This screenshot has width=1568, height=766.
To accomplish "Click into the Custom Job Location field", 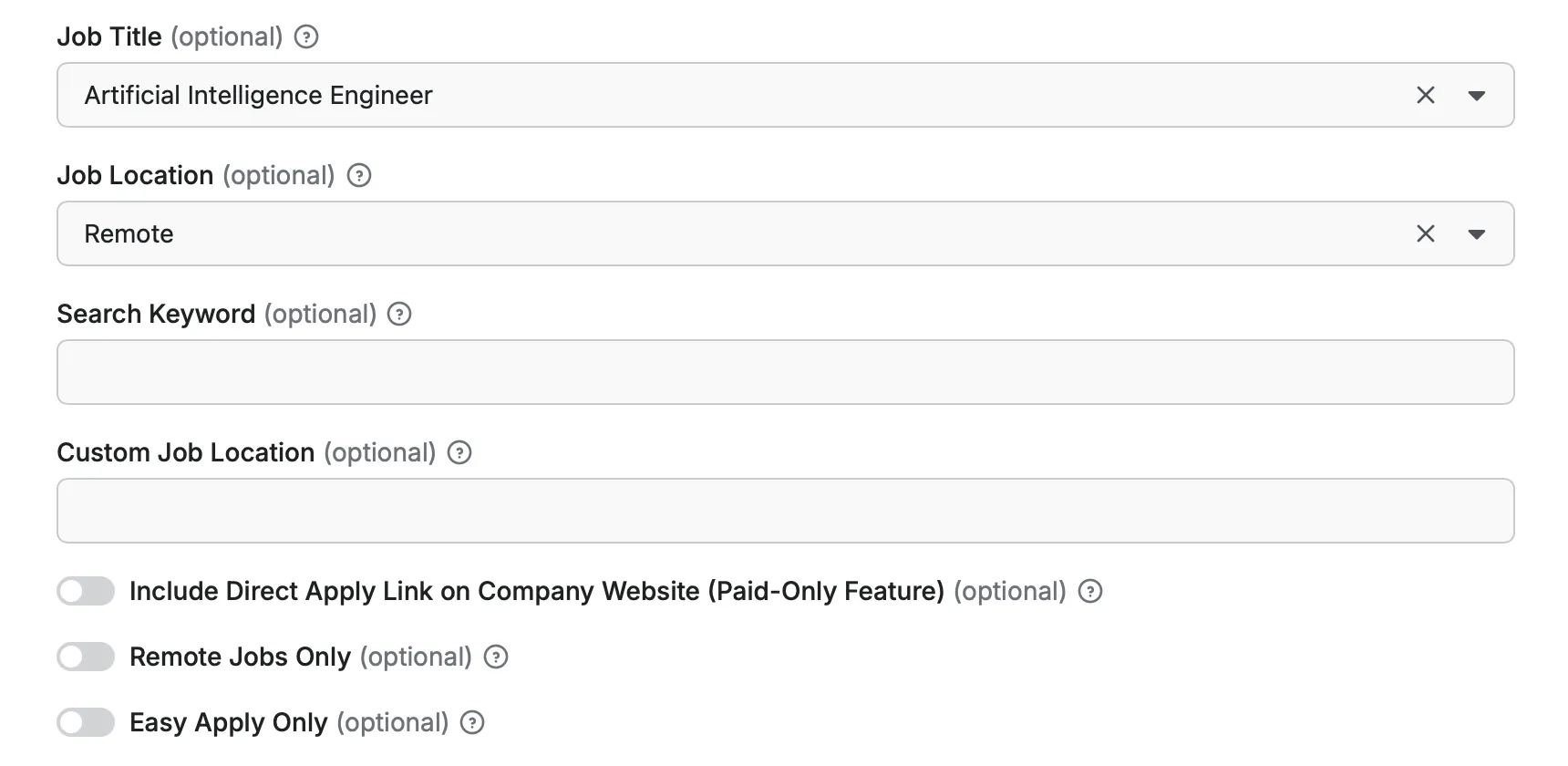I will coord(785,512).
